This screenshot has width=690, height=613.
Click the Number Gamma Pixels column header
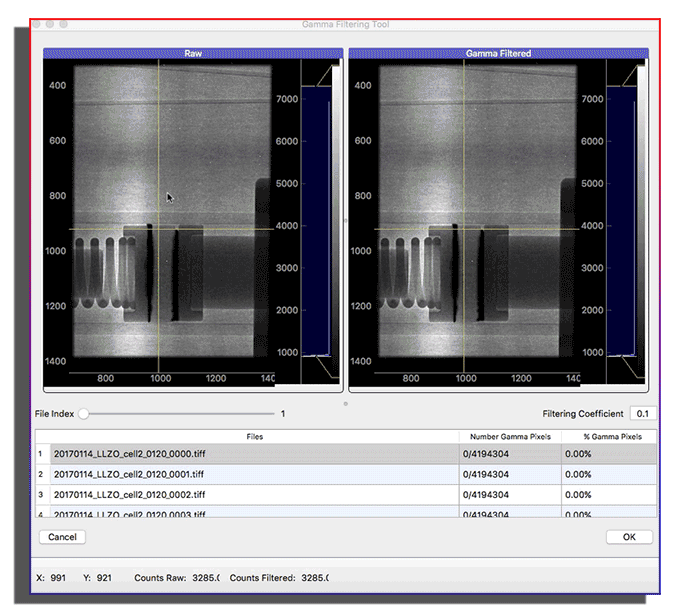point(509,437)
